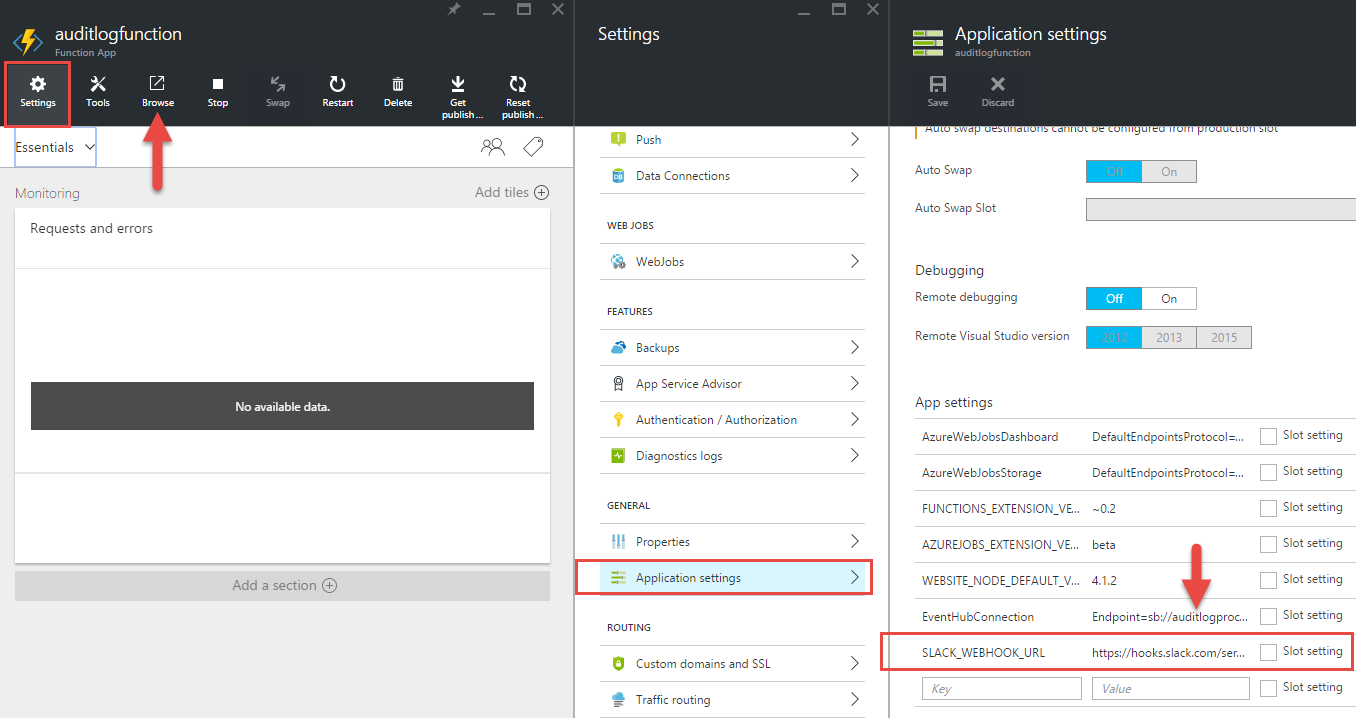1356x718 pixels.
Task: Open the users/access icon beside Essentials
Action: coord(493,148)
